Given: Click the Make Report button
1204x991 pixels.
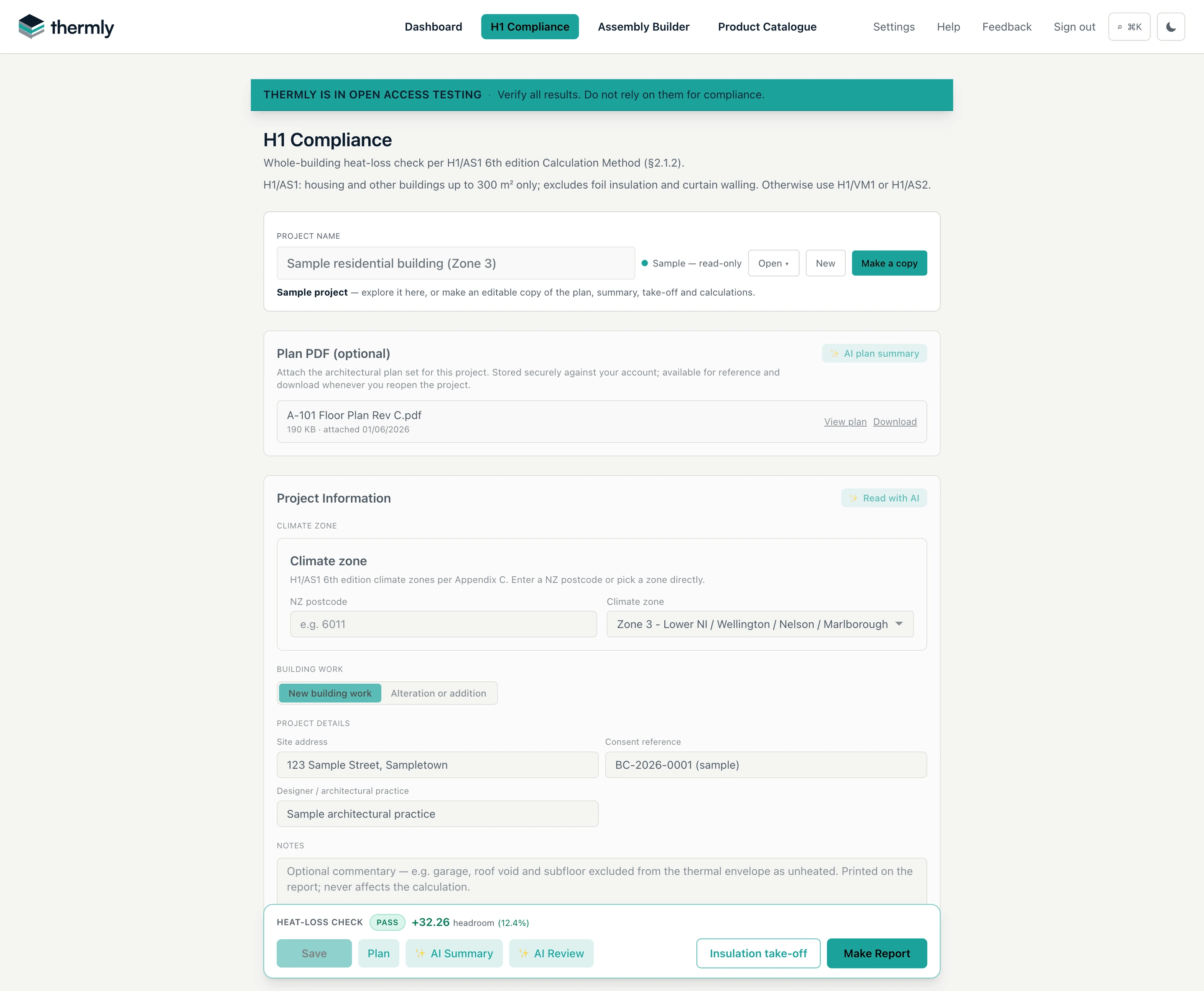Looking at the screenshot, I should pyautogui.click(x=877, y=953).
